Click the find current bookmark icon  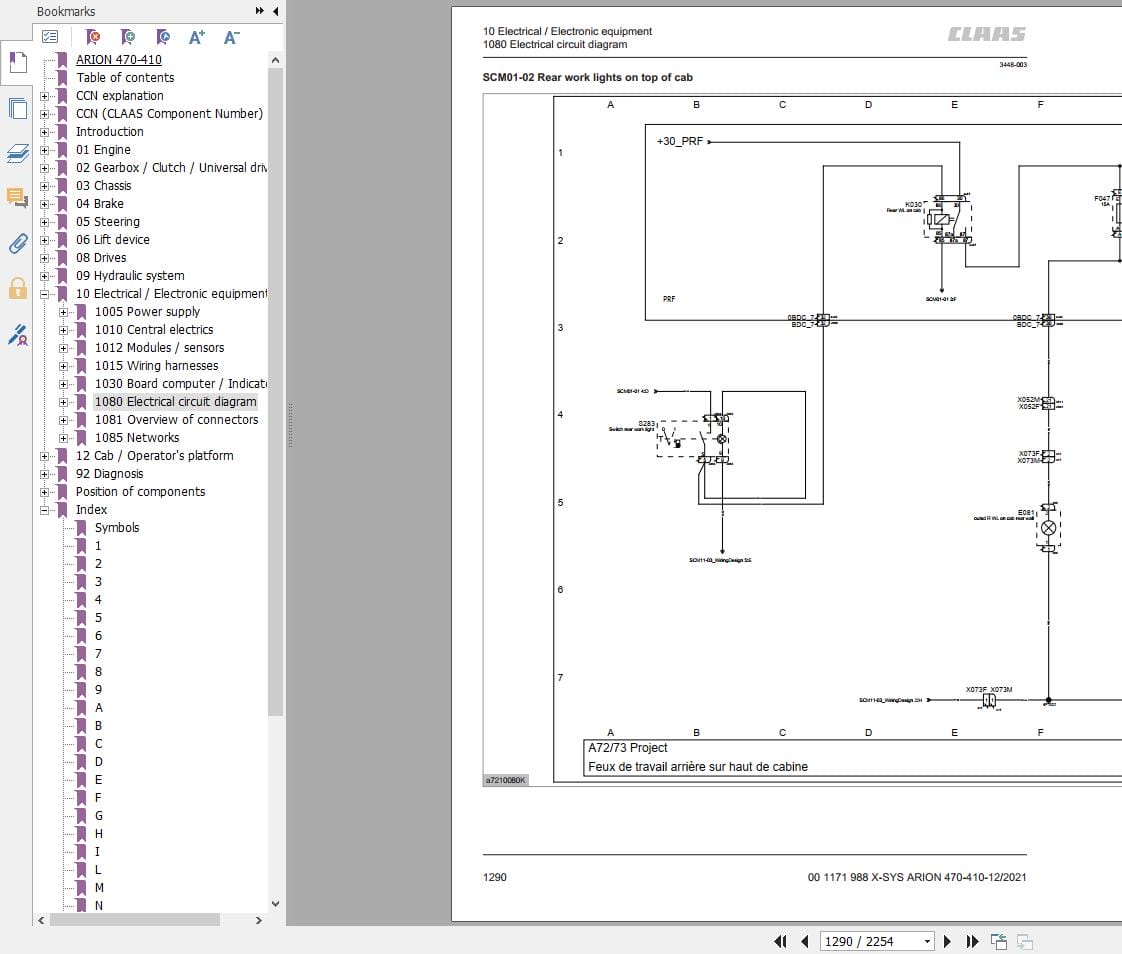tap(162, 36)
